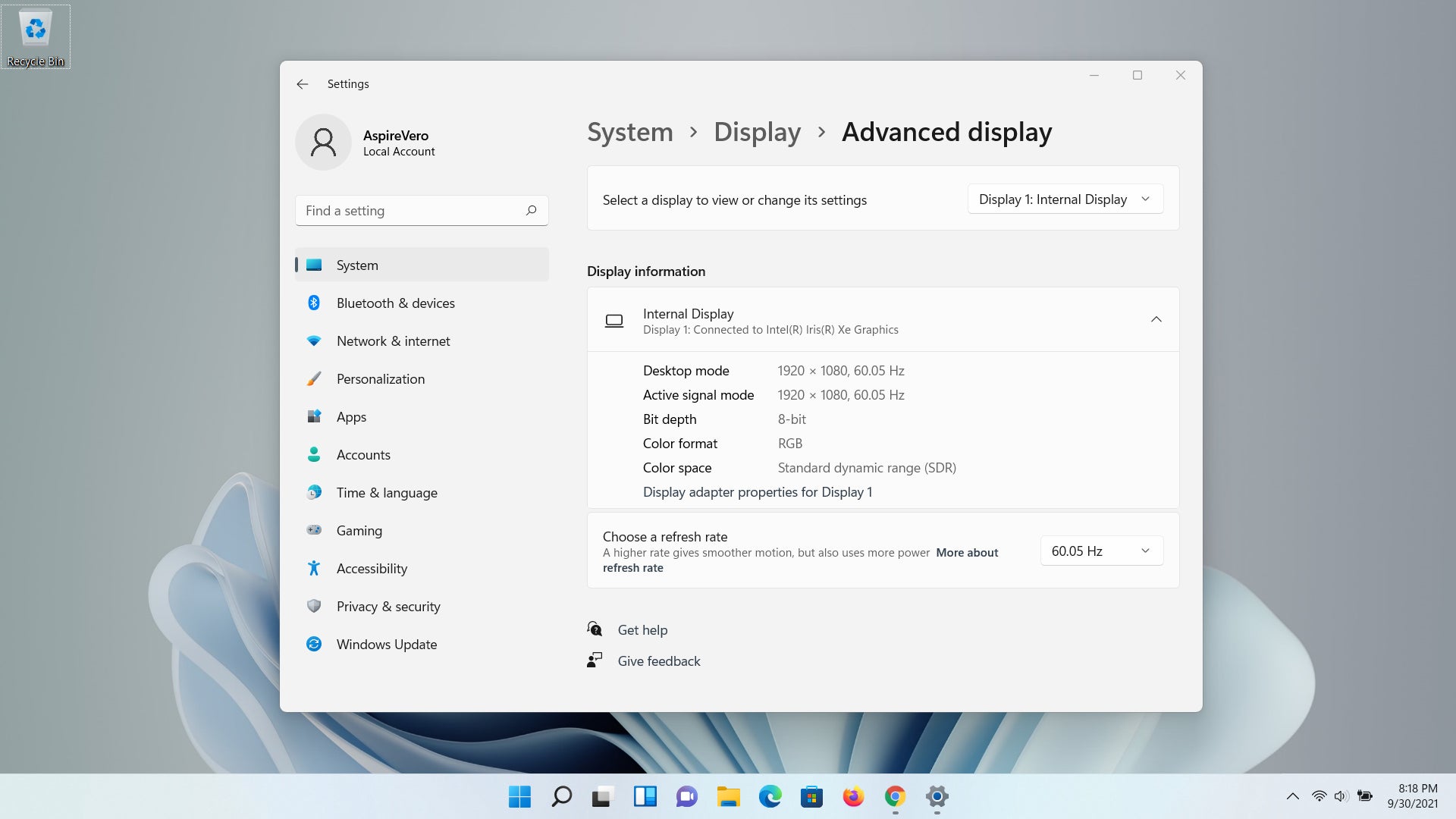
Task: Open Accounts settings page
Action: point(422,455)
